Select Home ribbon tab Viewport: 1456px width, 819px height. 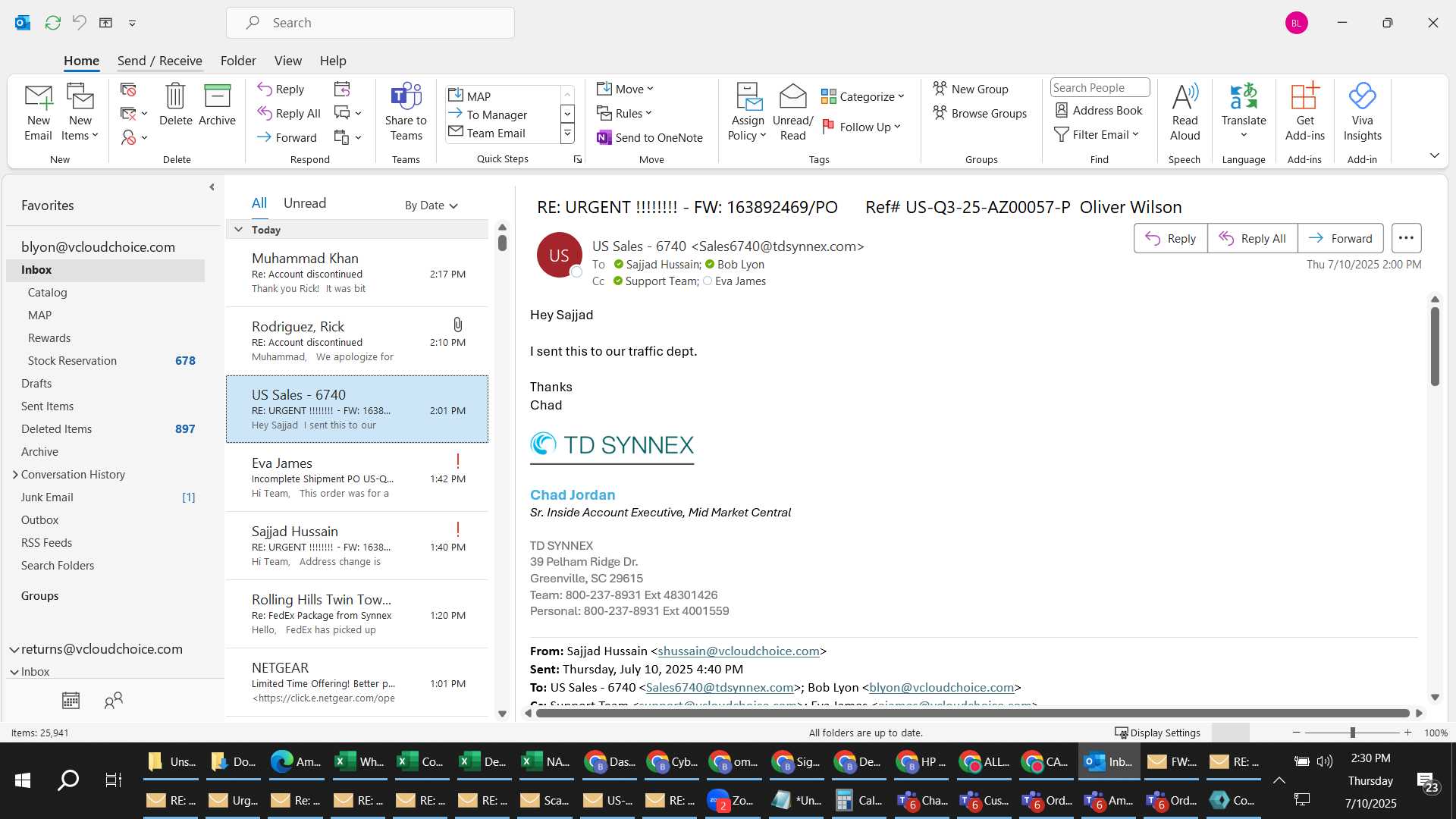pos(81,61)
